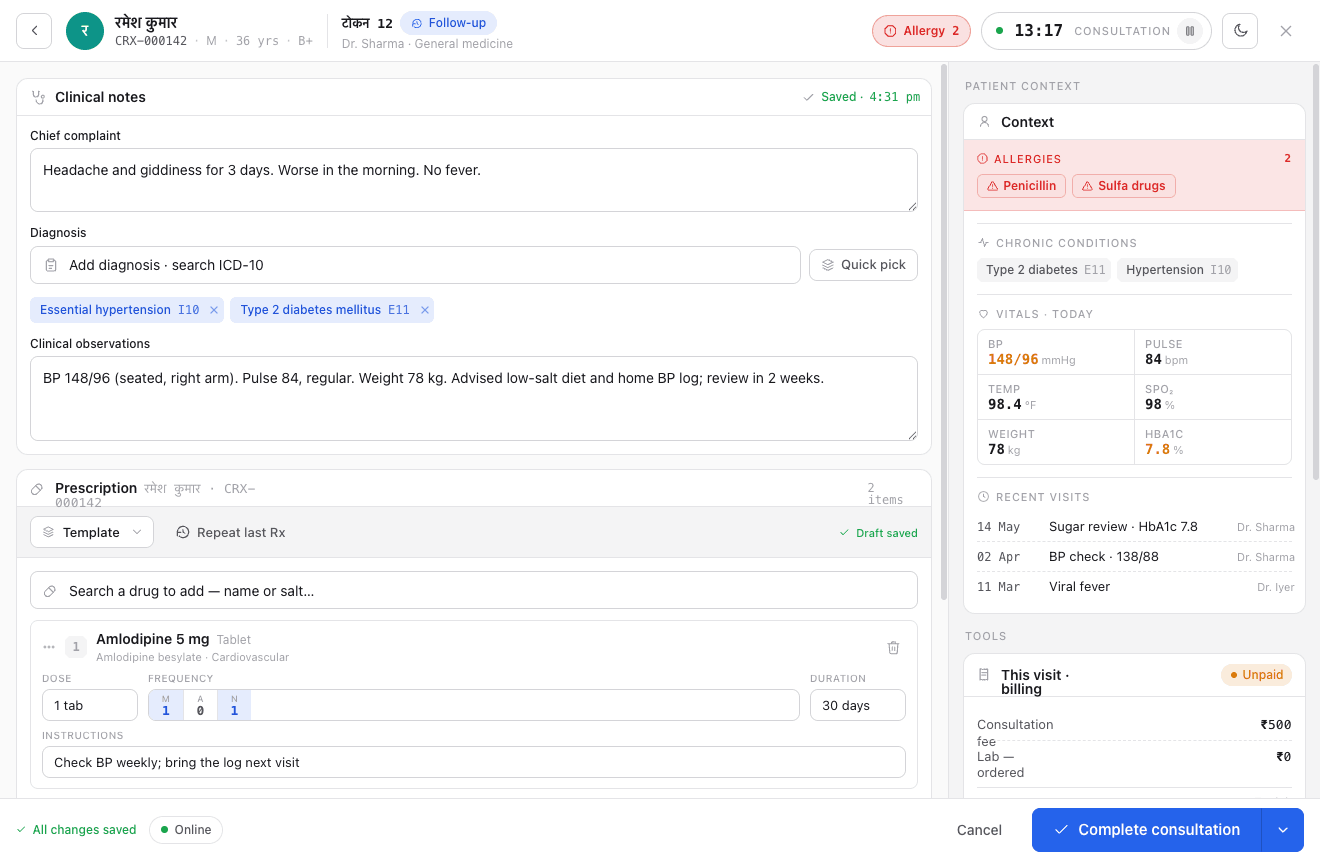Click the HbA1c 7.8 % vitals cell
Image resolution: width=1320 pixels, height=860 pixels.
pos(1213,442)
